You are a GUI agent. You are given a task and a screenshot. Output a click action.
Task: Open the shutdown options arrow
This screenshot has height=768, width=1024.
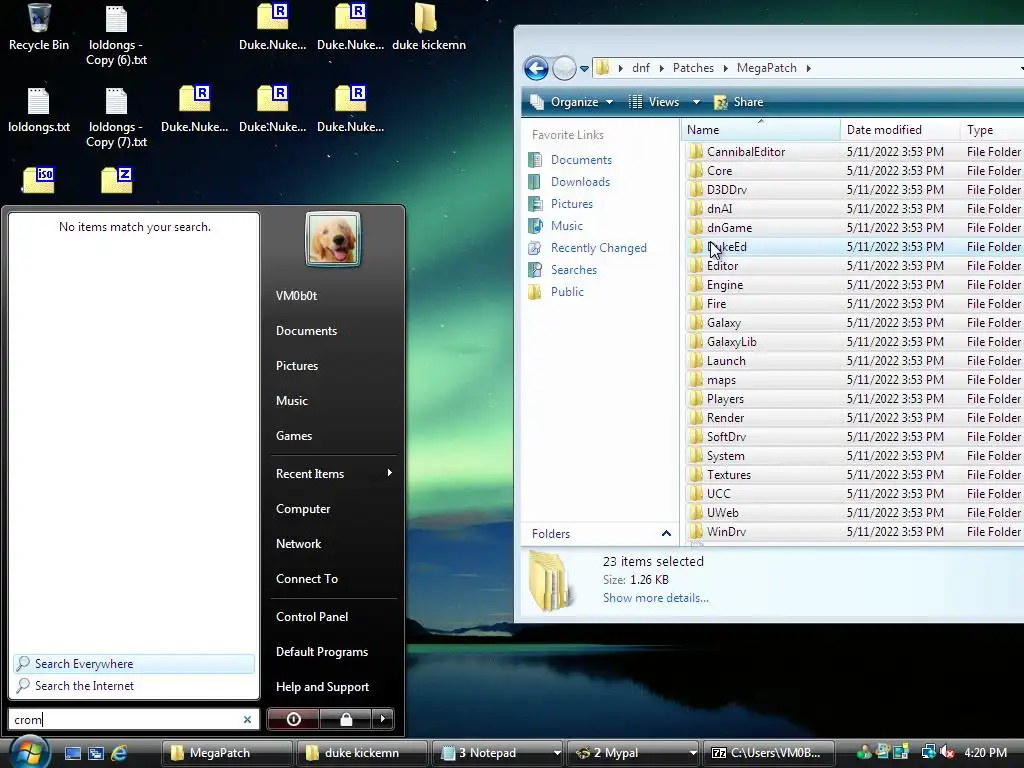(x=383, y=719)
